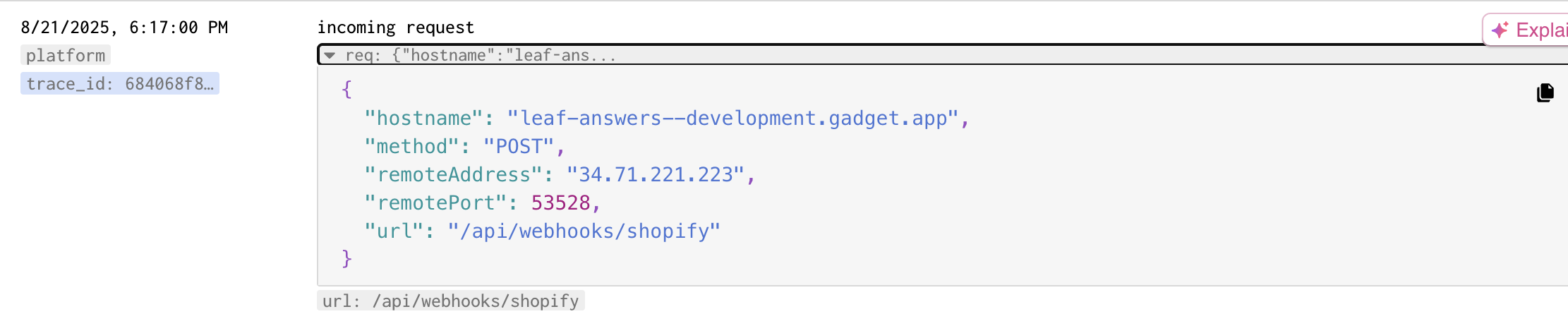Viewport: 1568px width, 326px height.
Task: Select the port number 53528 value
Action: click(560, 203)
